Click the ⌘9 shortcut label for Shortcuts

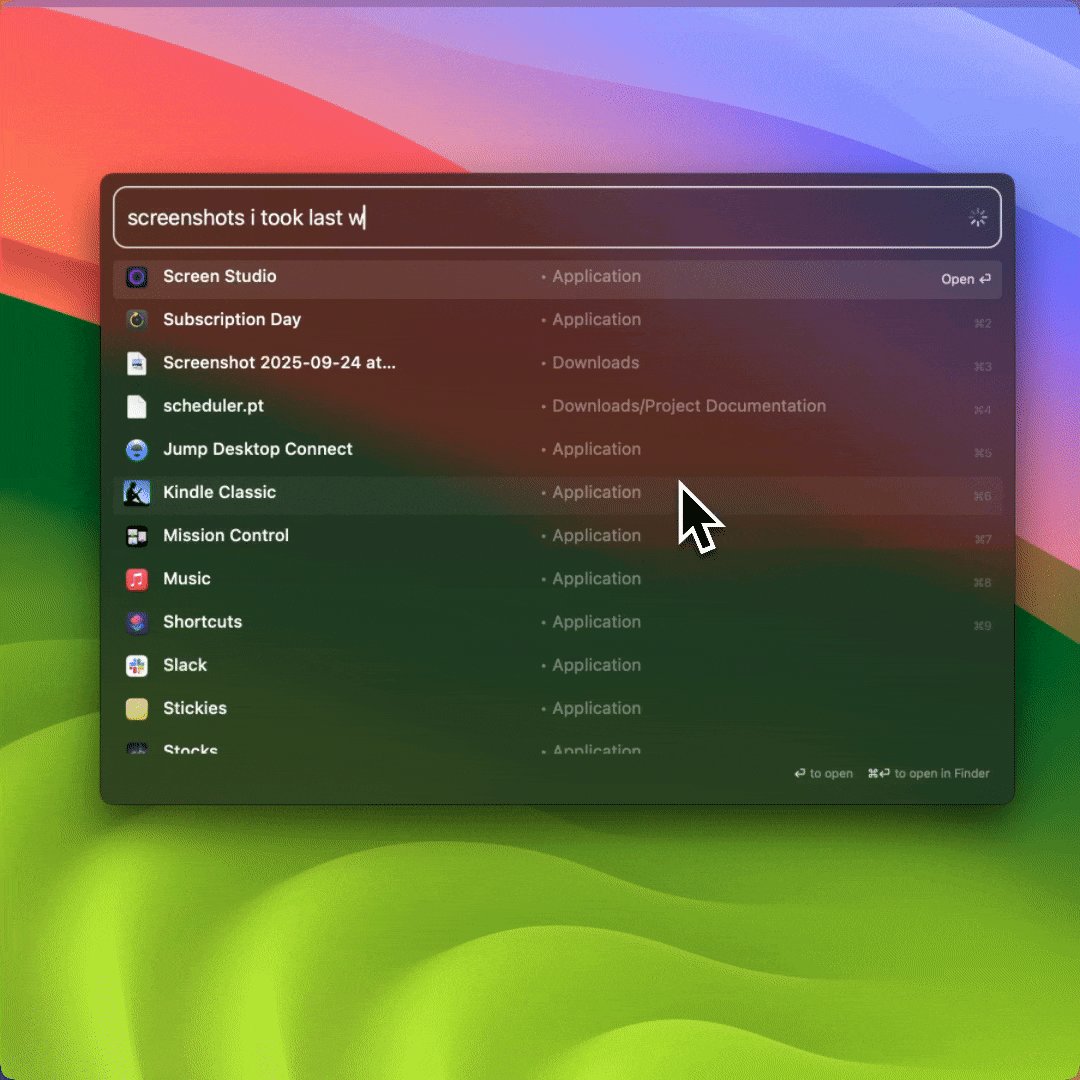982,626
